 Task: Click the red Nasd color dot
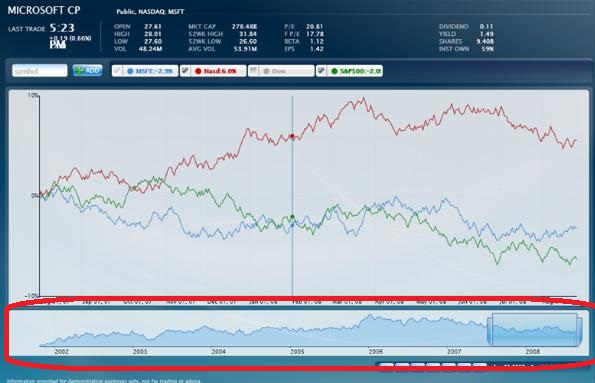click(x=198, y=71)
